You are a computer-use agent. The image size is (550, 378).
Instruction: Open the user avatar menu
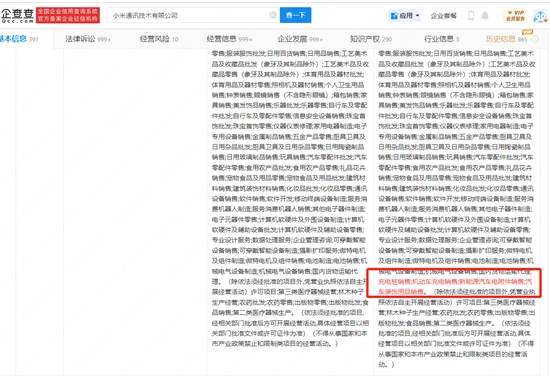(x=541, y=16)
